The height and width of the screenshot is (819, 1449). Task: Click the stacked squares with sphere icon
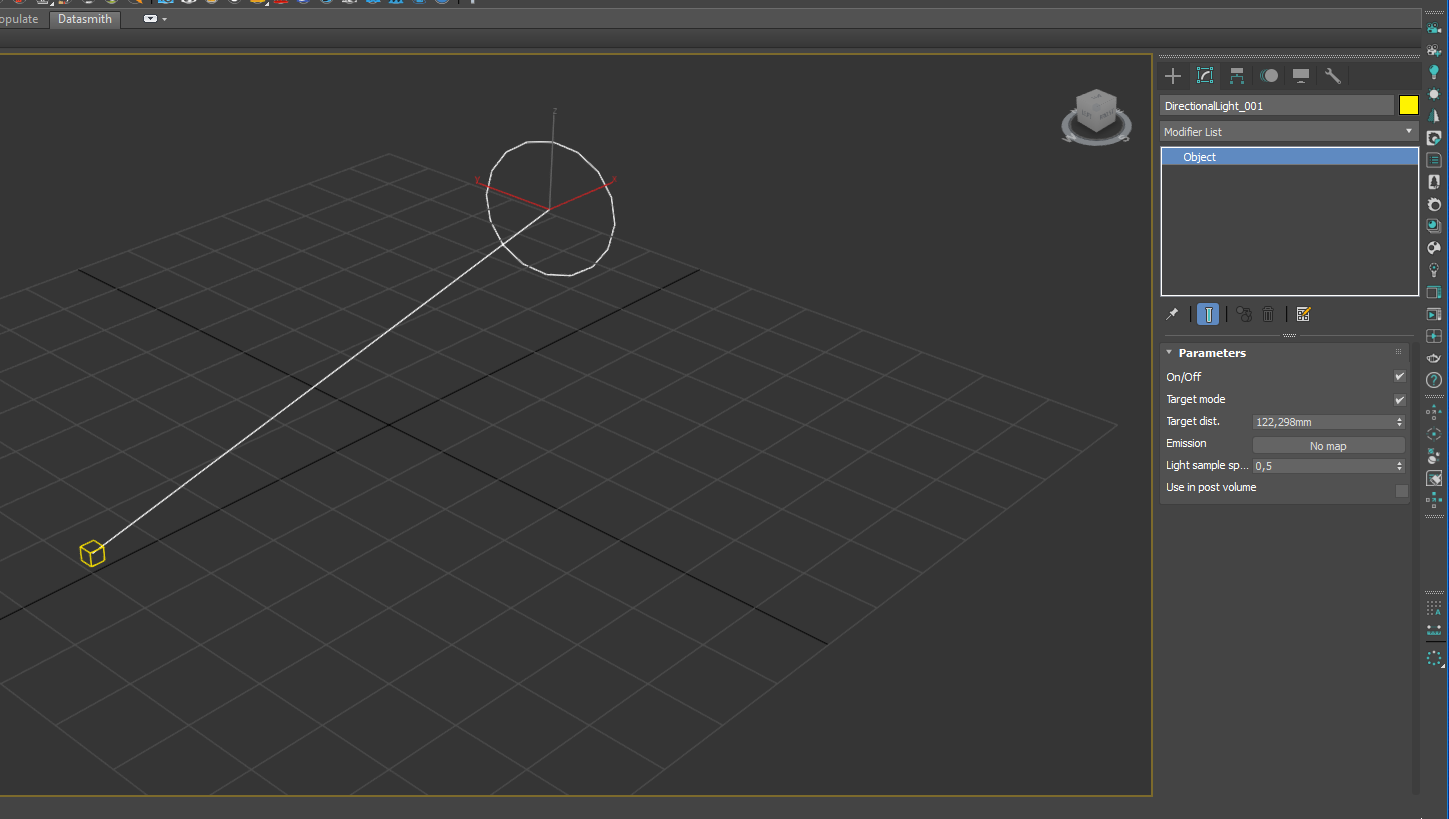pyautogui.click(x=1434, y=226)
